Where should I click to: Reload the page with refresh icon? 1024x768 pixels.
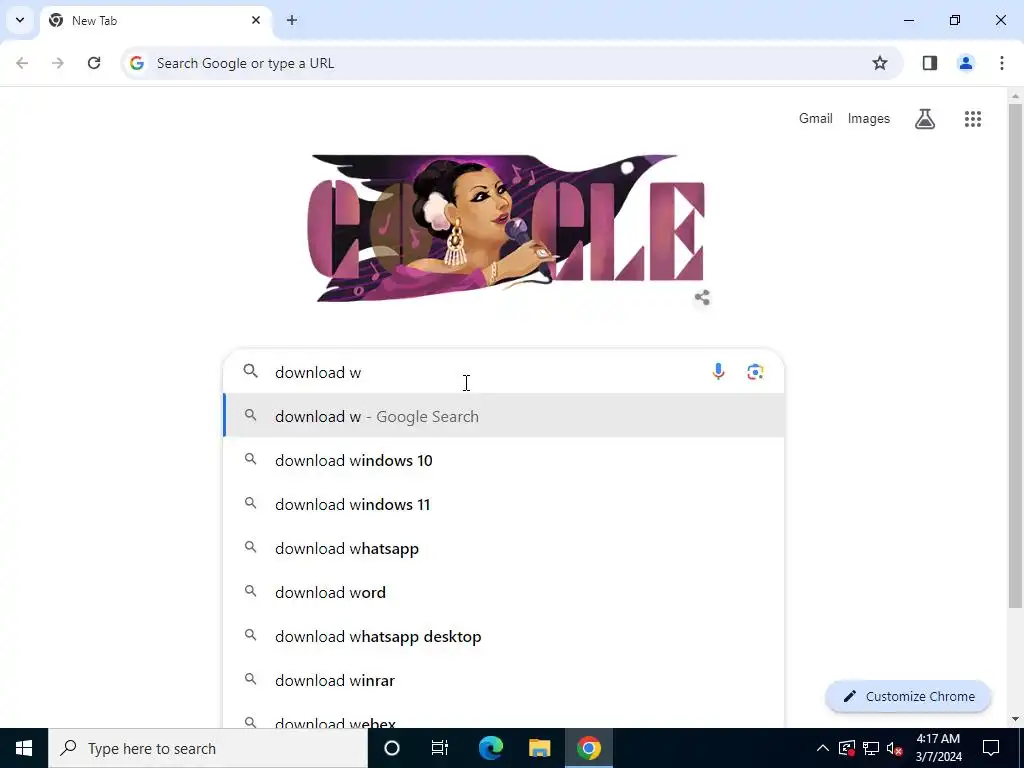click(94, 63)
